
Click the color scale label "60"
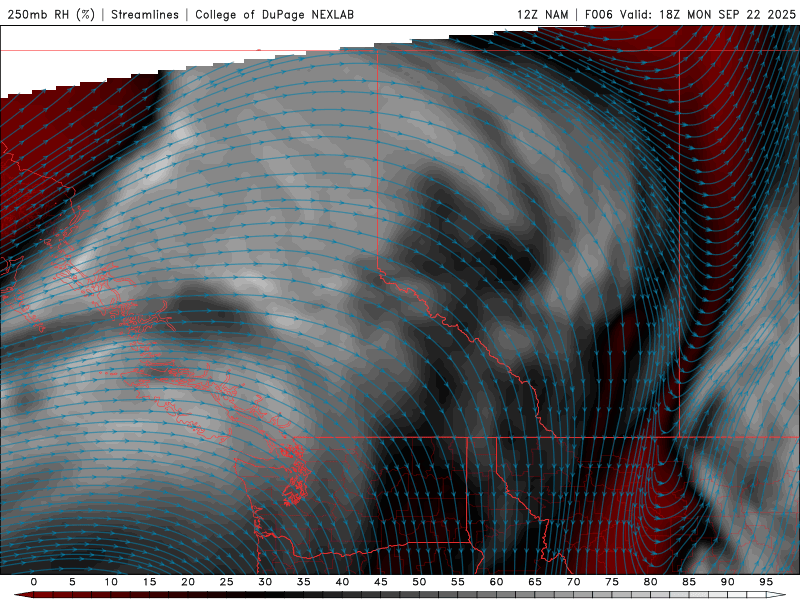(x=496, y=582)
